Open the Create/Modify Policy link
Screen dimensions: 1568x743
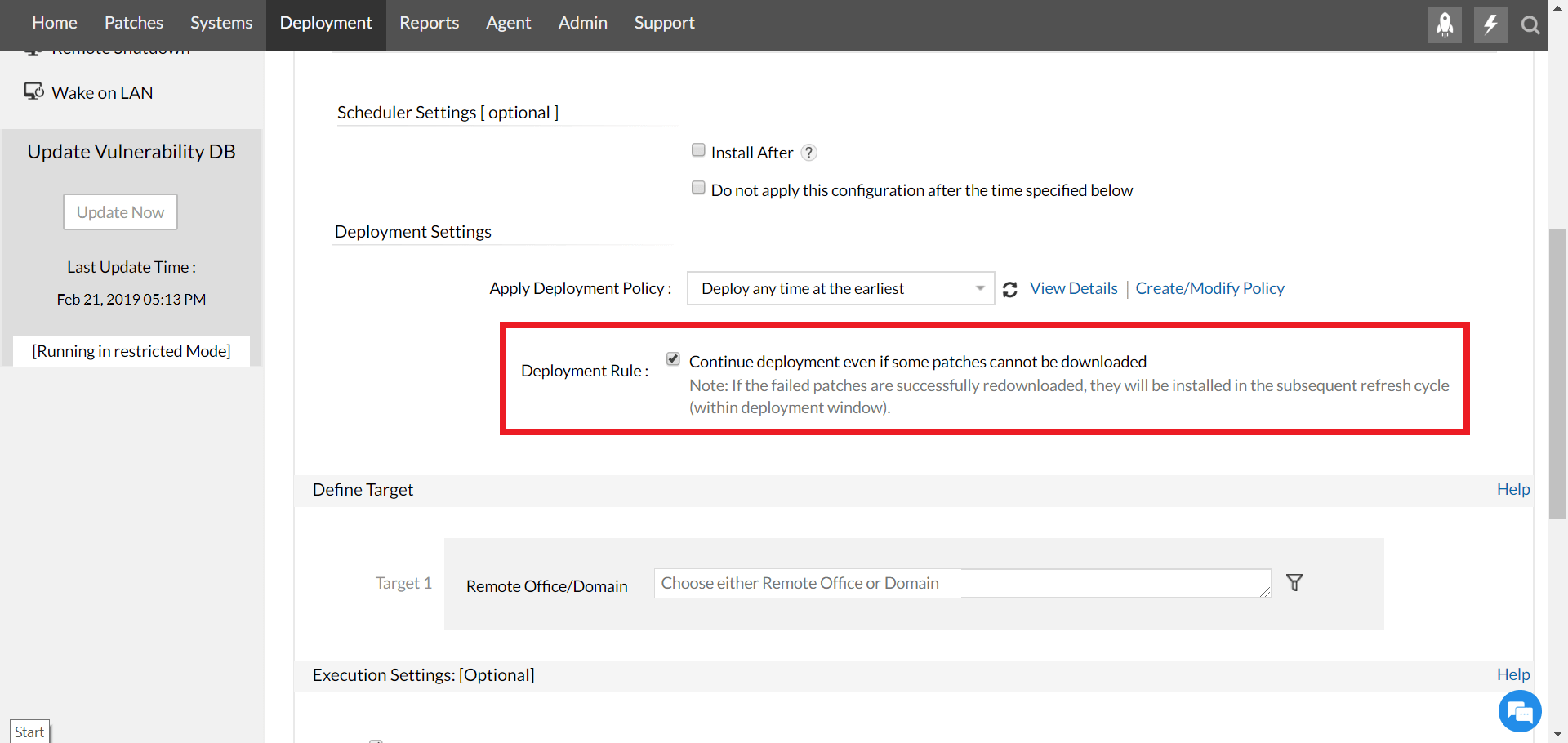(1209, 287)
